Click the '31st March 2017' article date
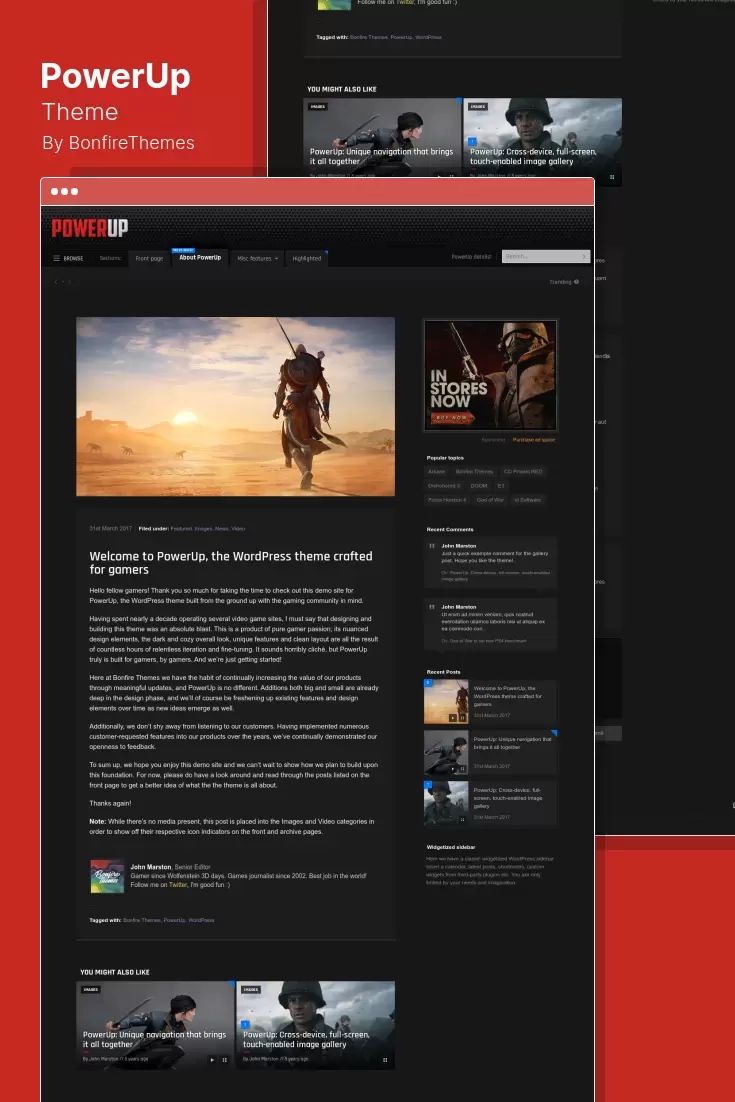 (x=110, y=529)
